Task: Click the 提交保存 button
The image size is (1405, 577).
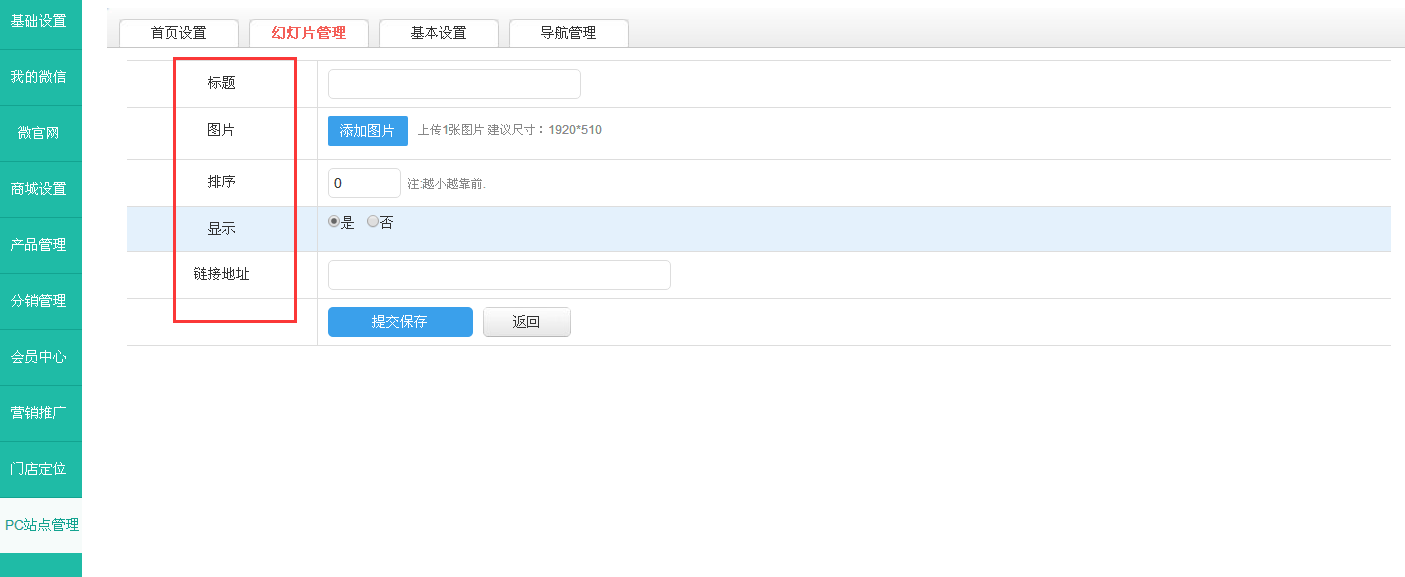Action: [400, 322]
